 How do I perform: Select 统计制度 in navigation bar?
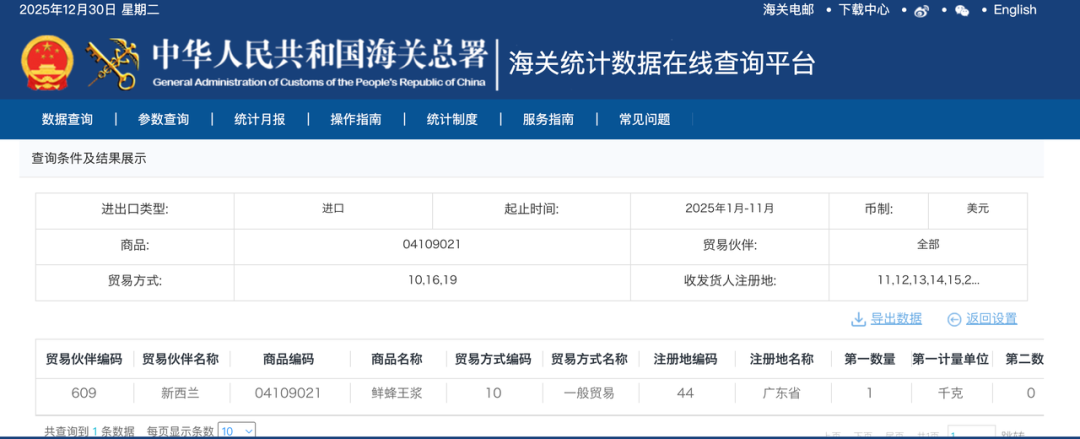click(x=452, y=119)
